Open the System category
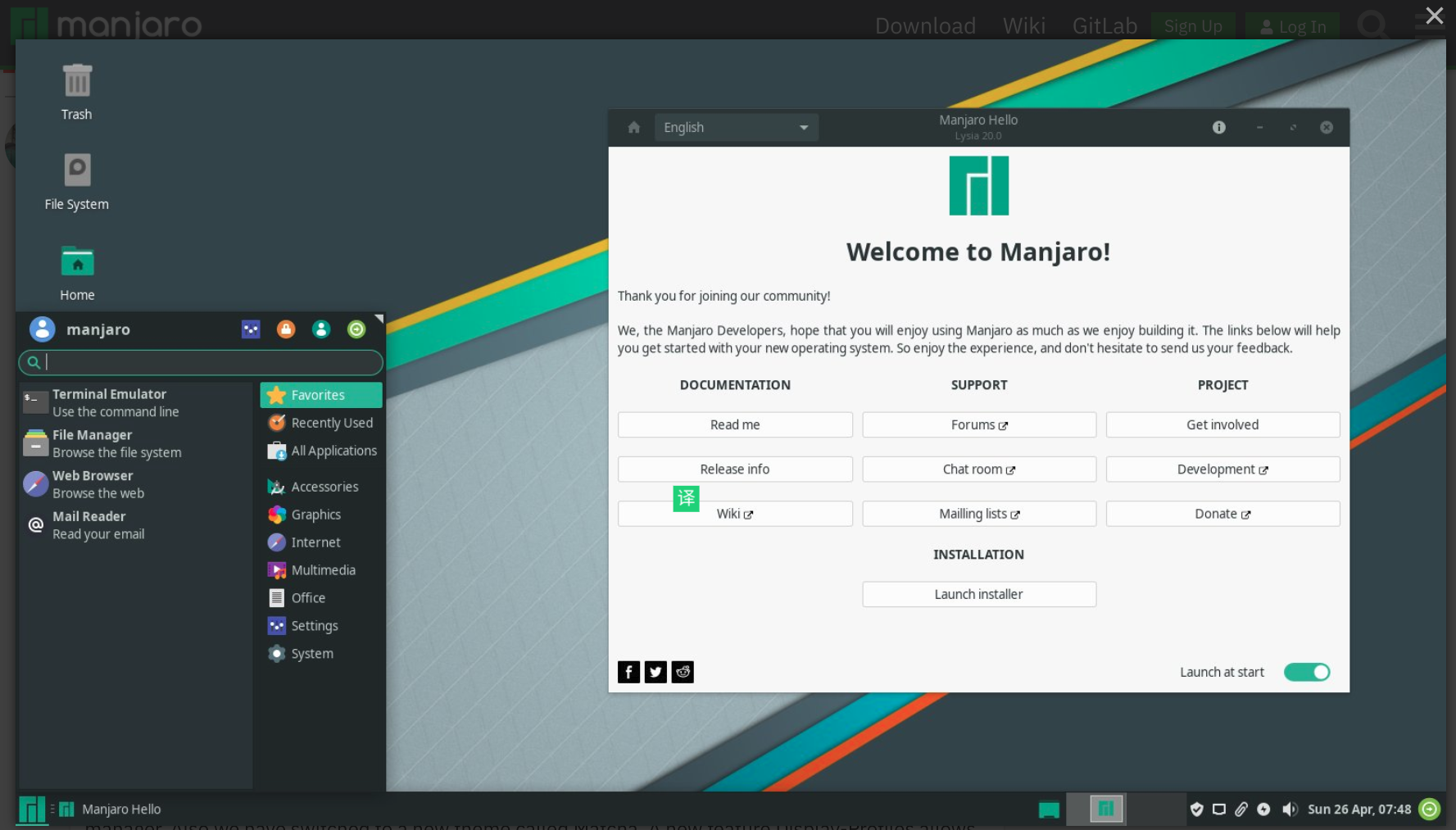Screen dimensions: 1456x830 pyautogui.click(x=321, y=654)
